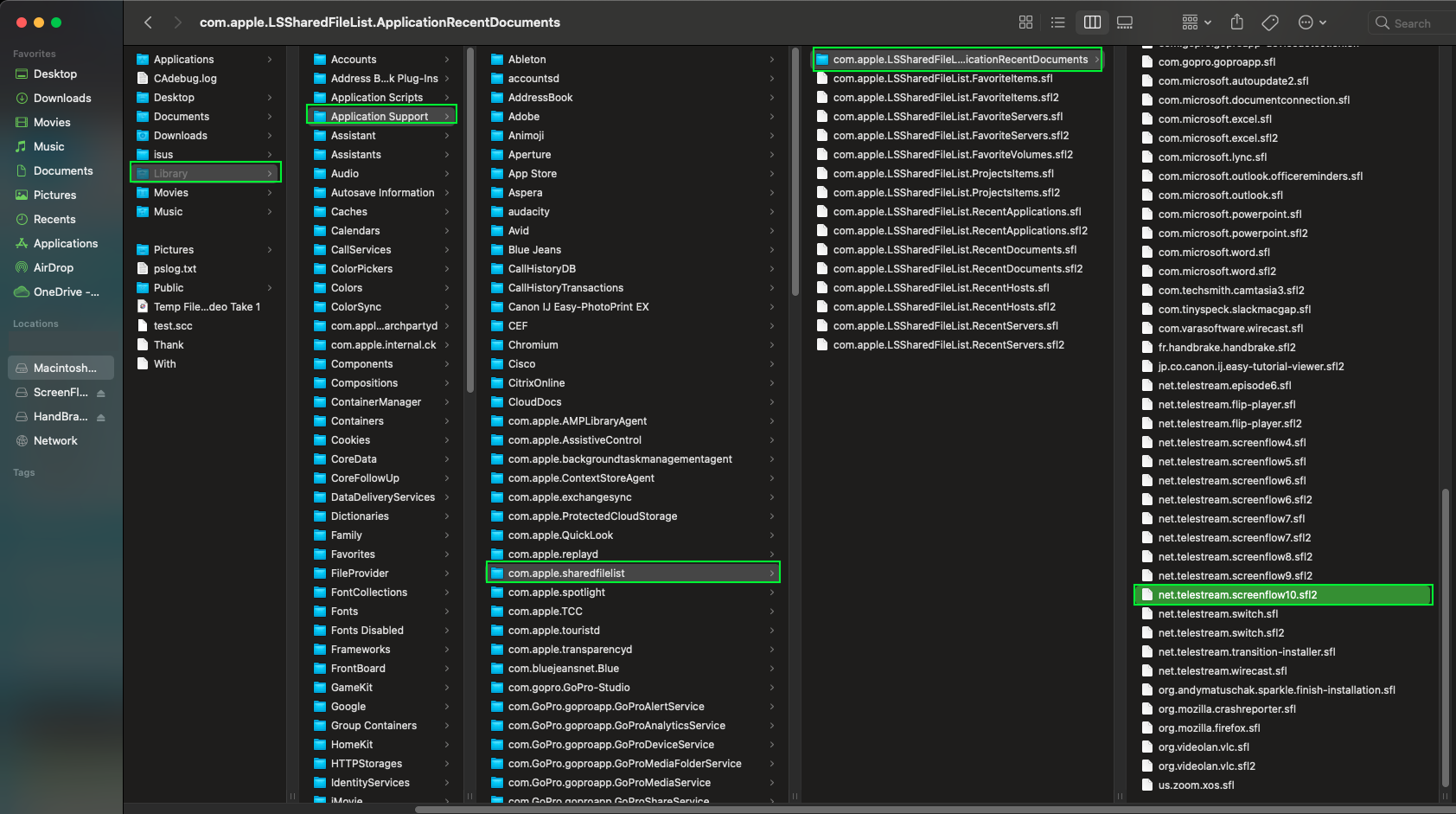This screenshot has width=1456, height=814.
Task: Switch to icon grid view
Action: (1025, 22)
